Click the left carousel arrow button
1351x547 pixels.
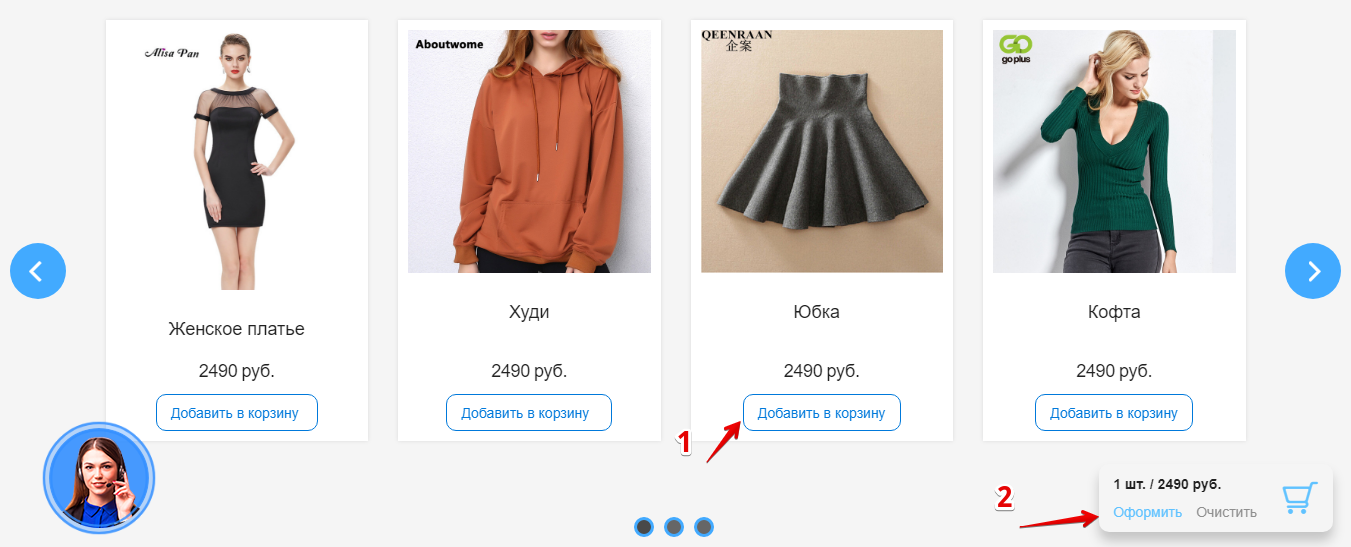tap(38, 270)
